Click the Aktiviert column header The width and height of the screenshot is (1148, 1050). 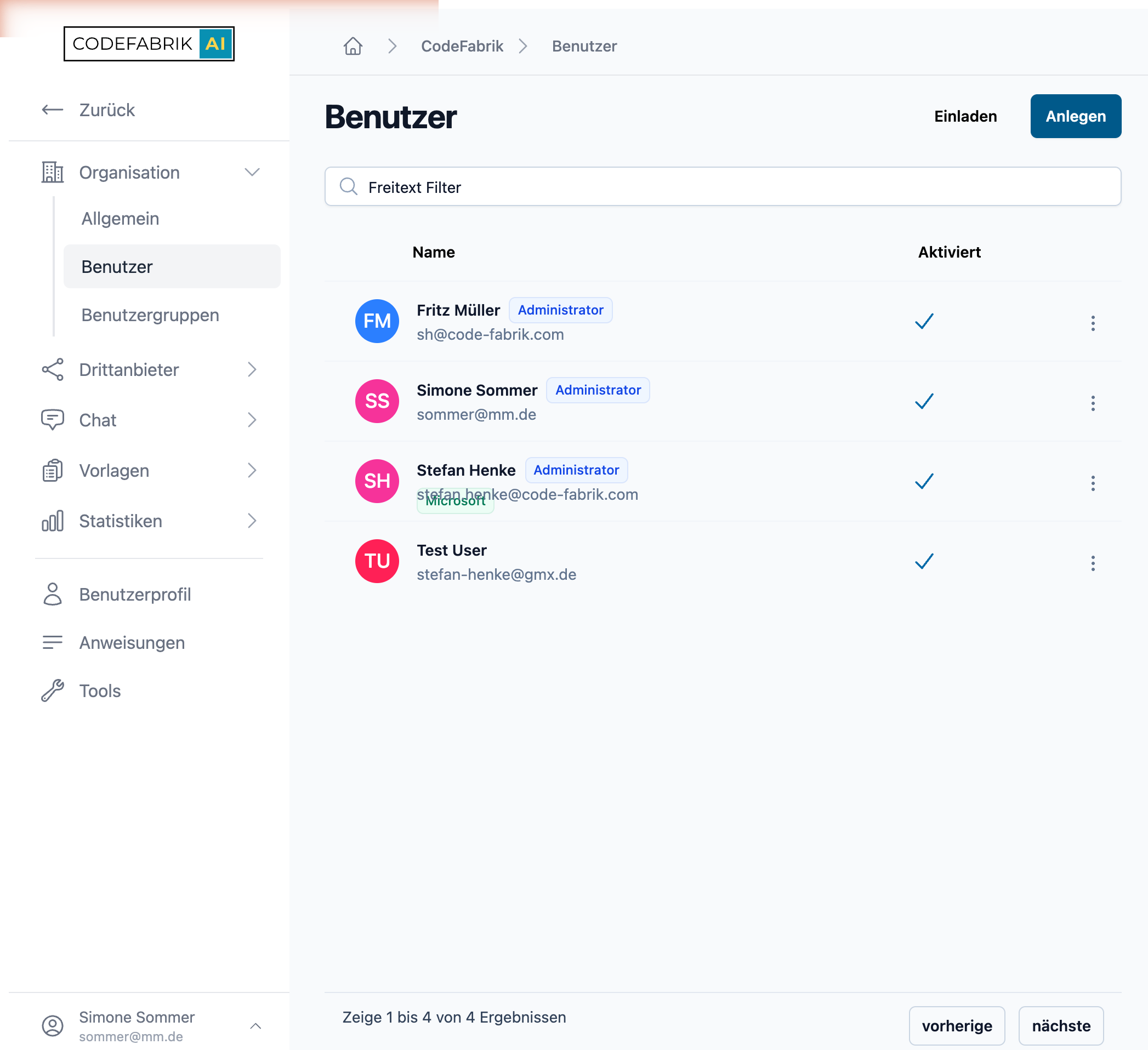click(x=949, y=252)
